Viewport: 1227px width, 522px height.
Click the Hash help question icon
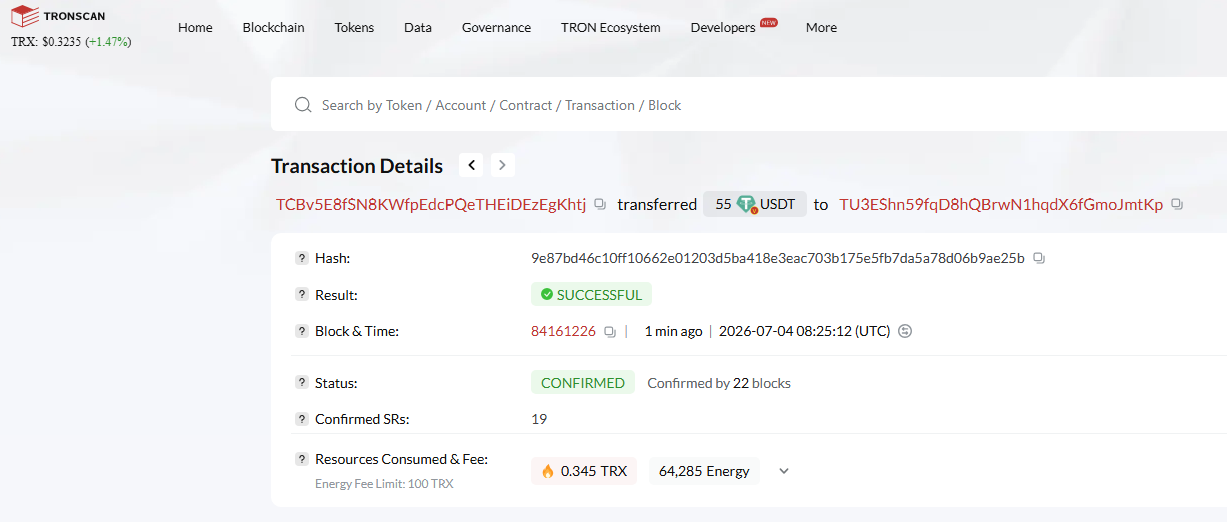(x=302, y=258)
